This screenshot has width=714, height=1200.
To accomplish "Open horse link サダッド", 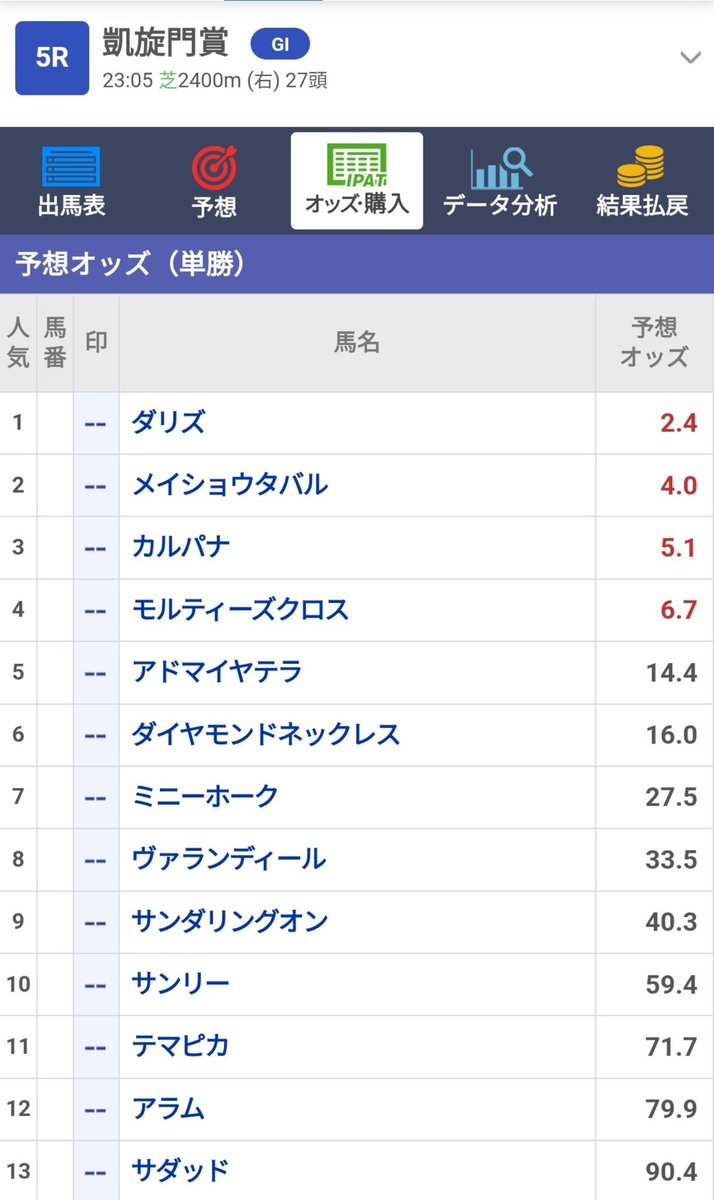I will click(180, 1170).
